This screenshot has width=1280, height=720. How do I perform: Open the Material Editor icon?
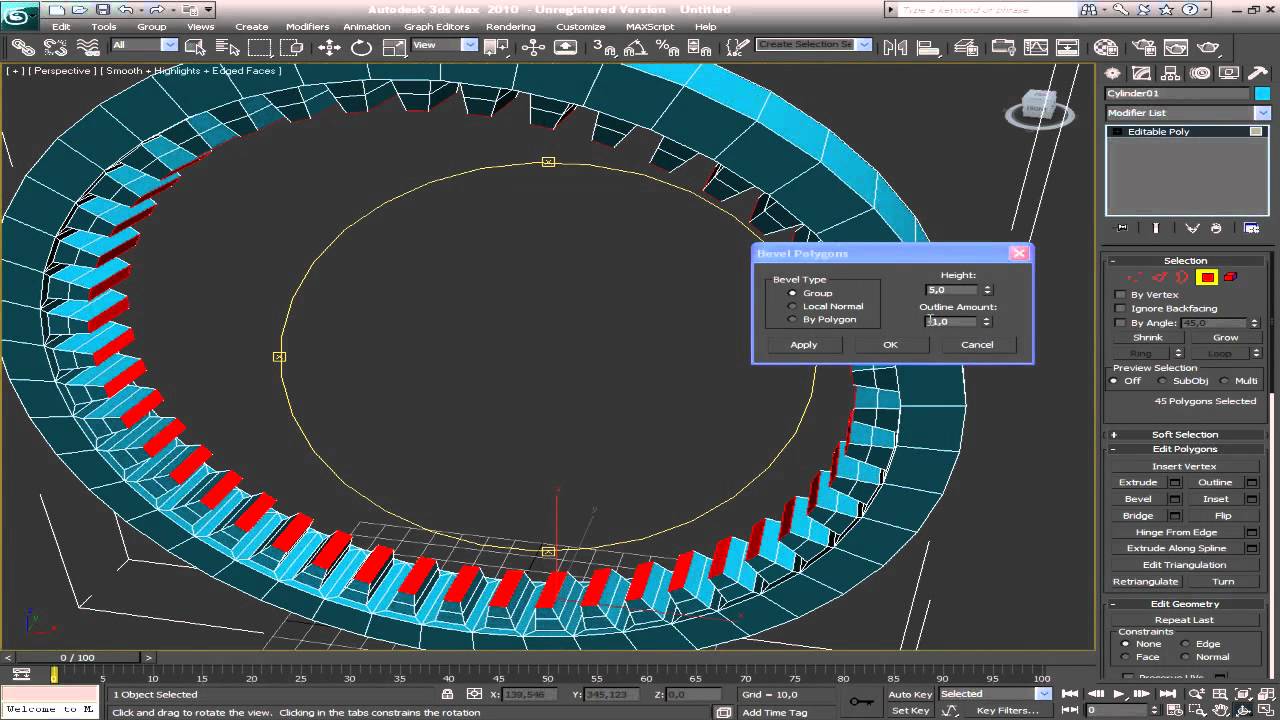(1105, 47)
